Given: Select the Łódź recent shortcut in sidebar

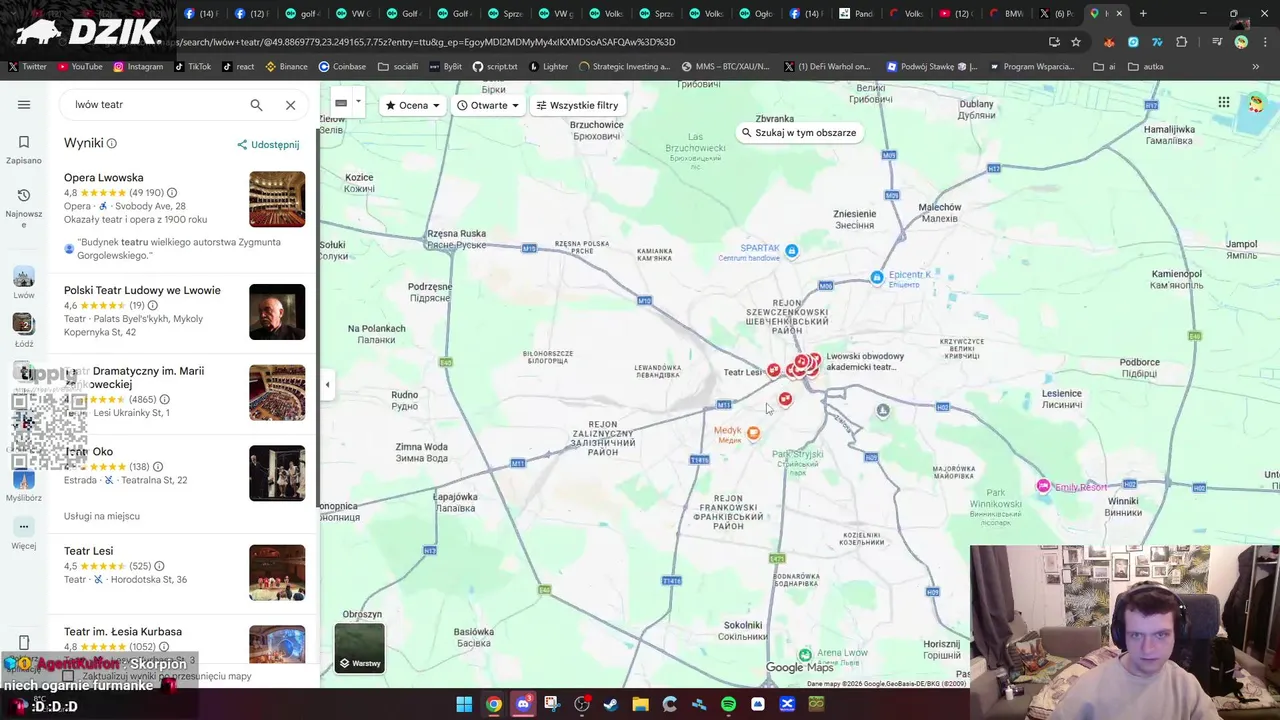Looking at the screenshot, I should tap(24, 331).
